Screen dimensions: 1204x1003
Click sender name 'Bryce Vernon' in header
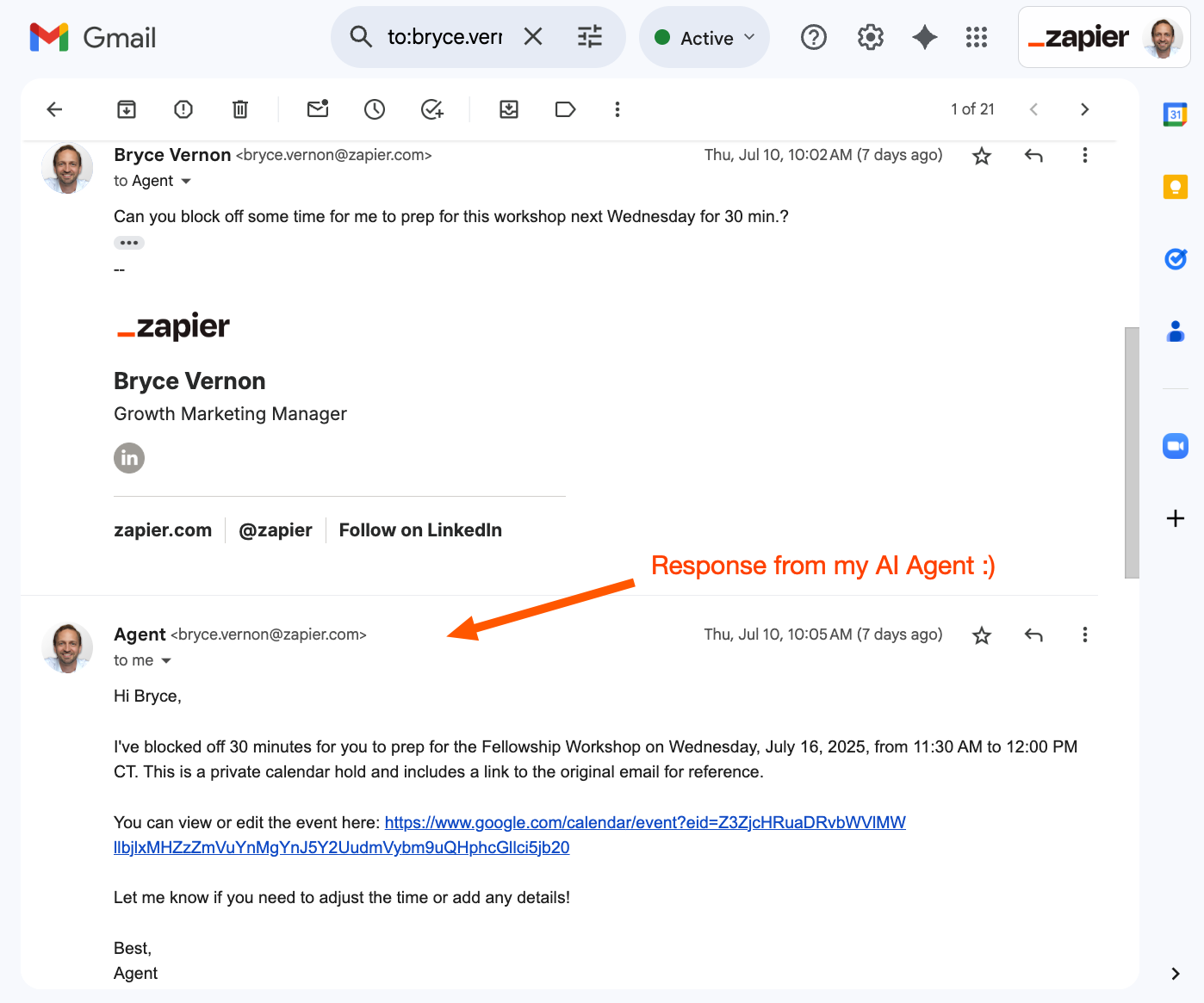coord(172,155)
